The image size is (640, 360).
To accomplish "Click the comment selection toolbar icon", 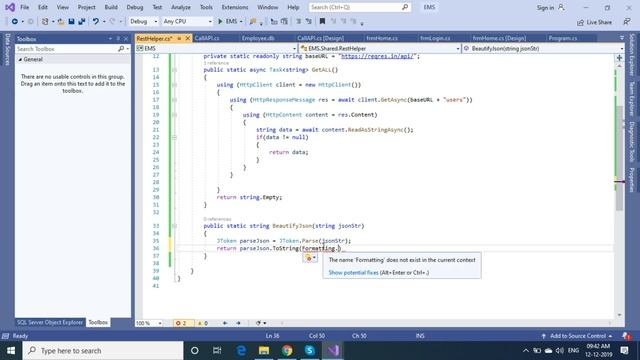I will pos(299,22).
